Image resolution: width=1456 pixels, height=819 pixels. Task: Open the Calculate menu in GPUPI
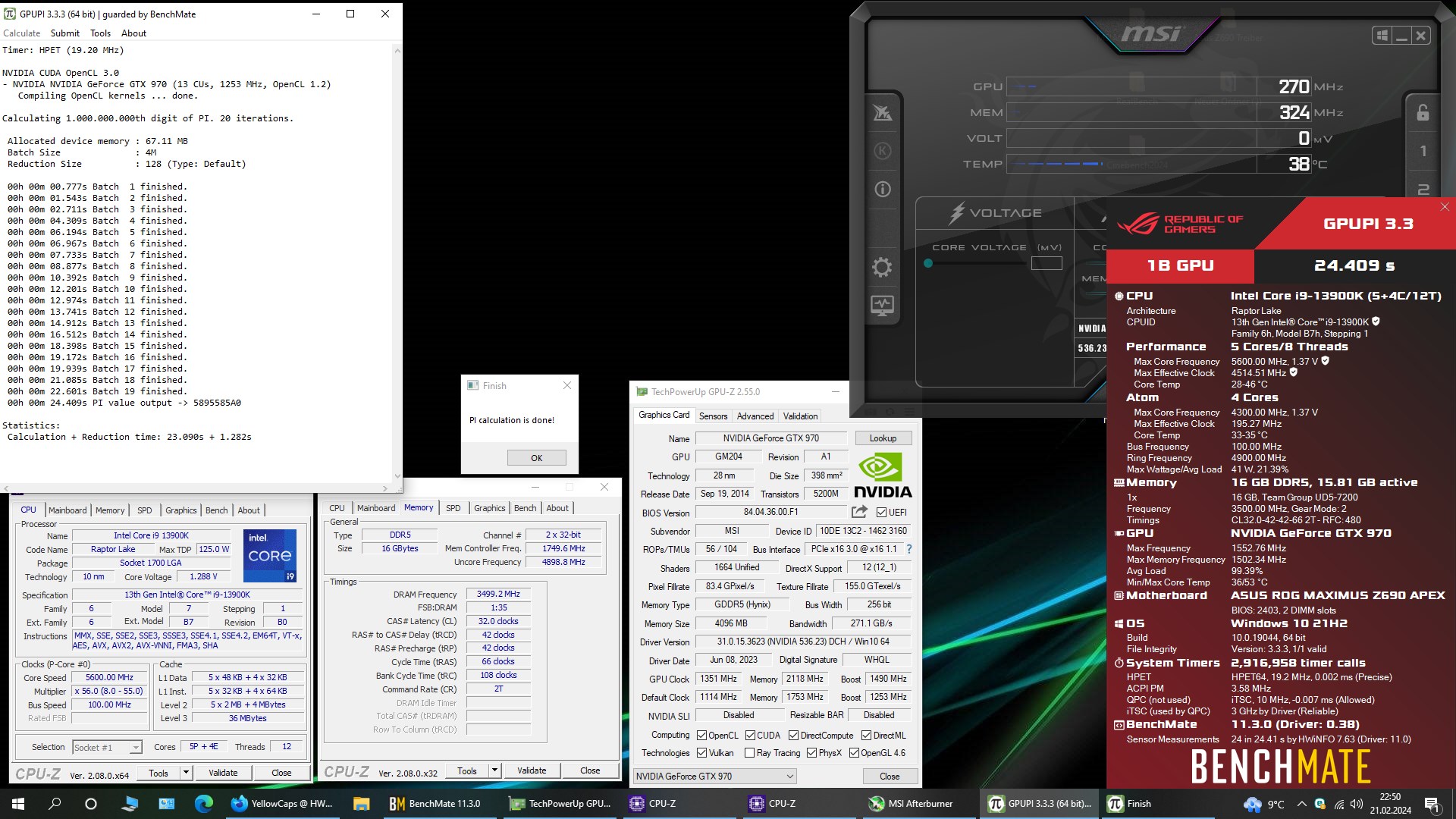click(x=21, y=33)
